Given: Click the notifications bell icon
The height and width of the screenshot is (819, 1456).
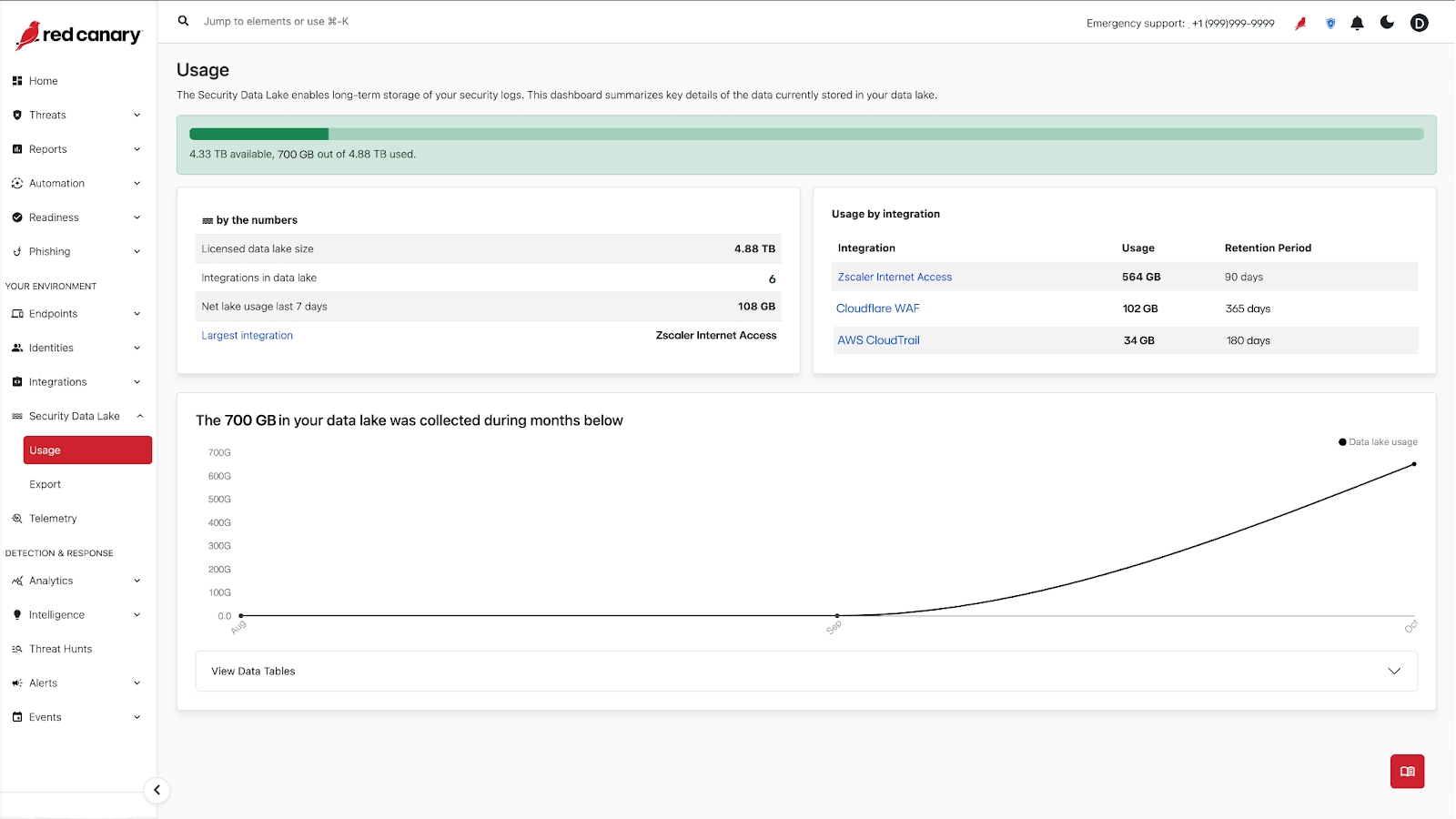Looking at the screenshot, I should [1357, 24].
